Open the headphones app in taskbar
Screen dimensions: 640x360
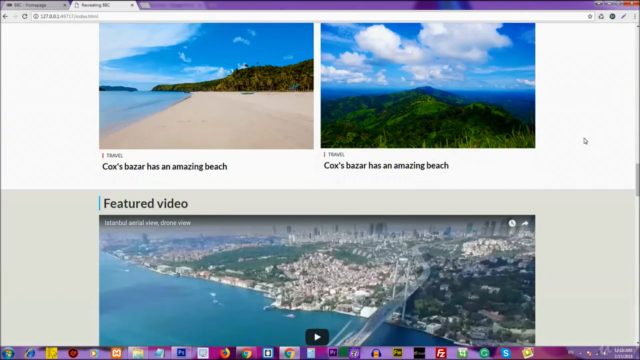pos(376,353)
